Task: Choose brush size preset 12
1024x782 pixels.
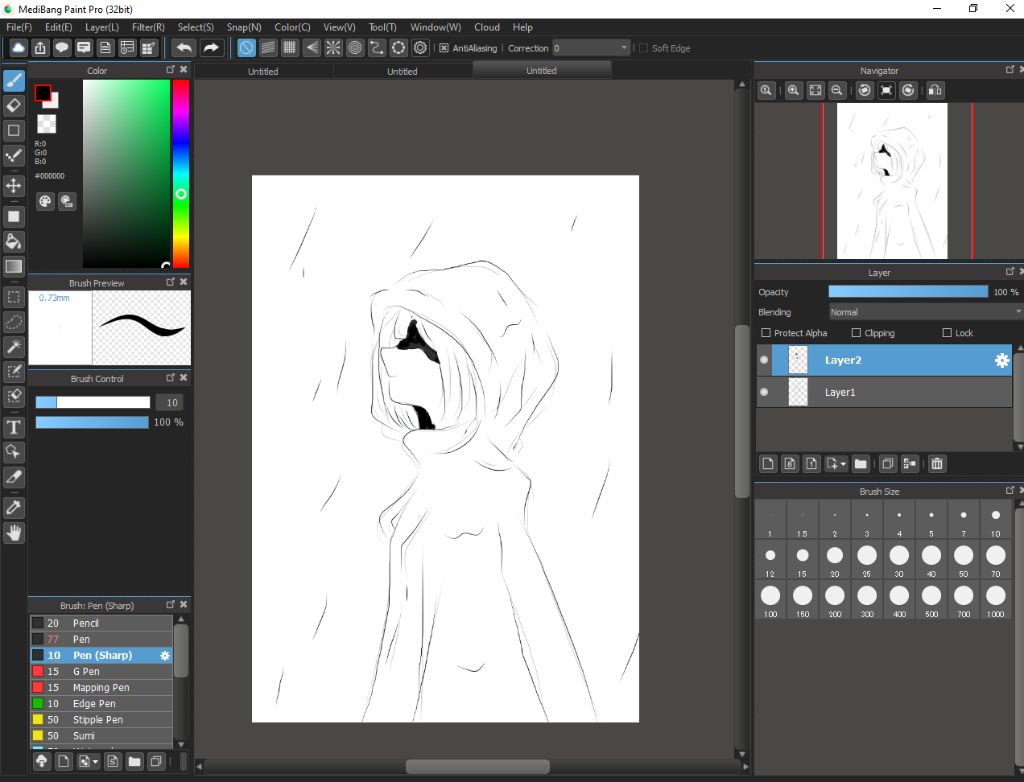Action: point(770,560)
